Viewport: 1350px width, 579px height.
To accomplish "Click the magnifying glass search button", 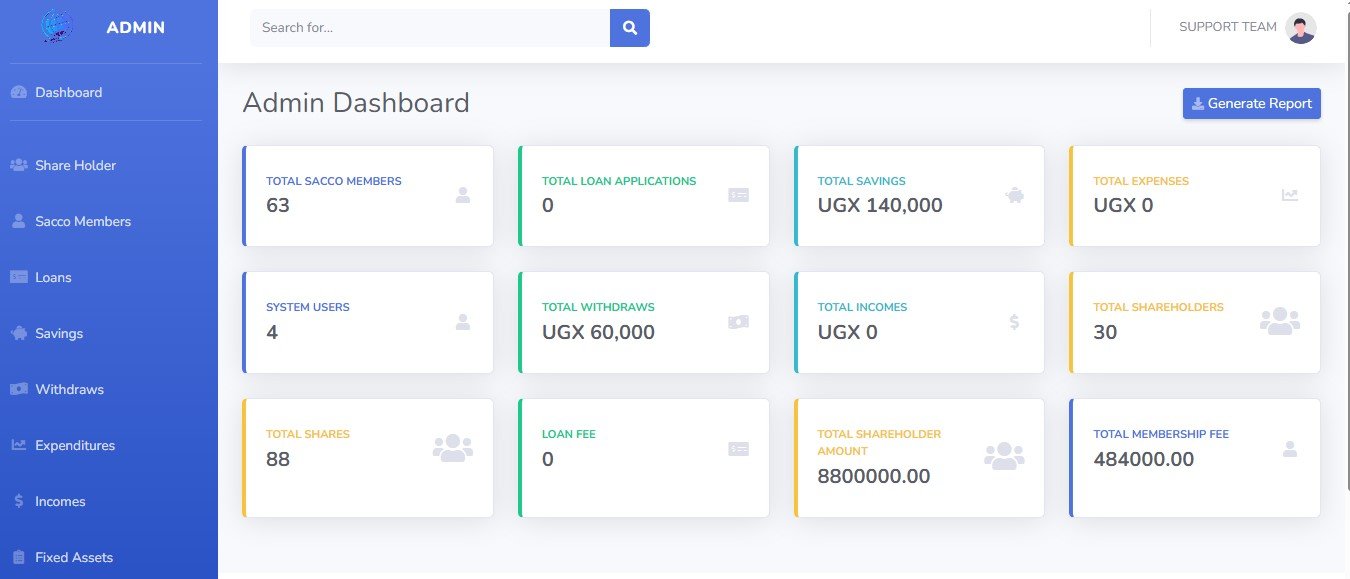I will pos(630,28).
